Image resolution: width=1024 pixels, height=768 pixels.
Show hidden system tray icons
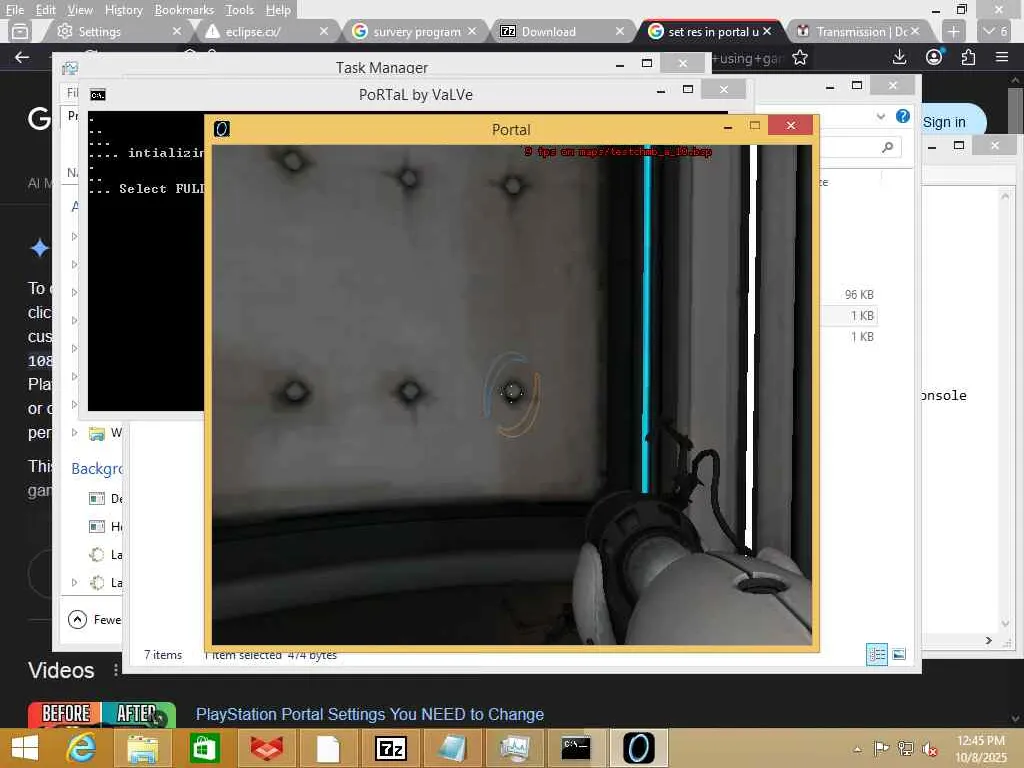pyautogui.click(x=857, y=749)
